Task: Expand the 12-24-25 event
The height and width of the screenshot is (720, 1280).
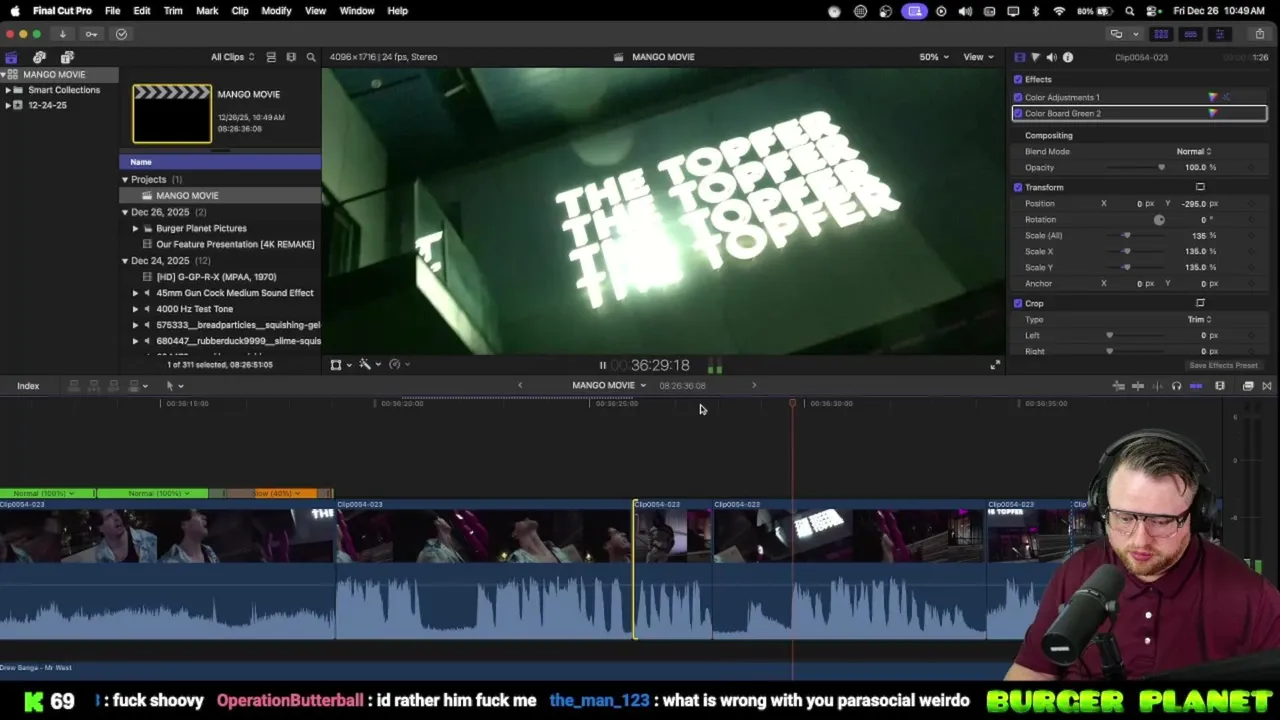Action: tap(8, 105)
